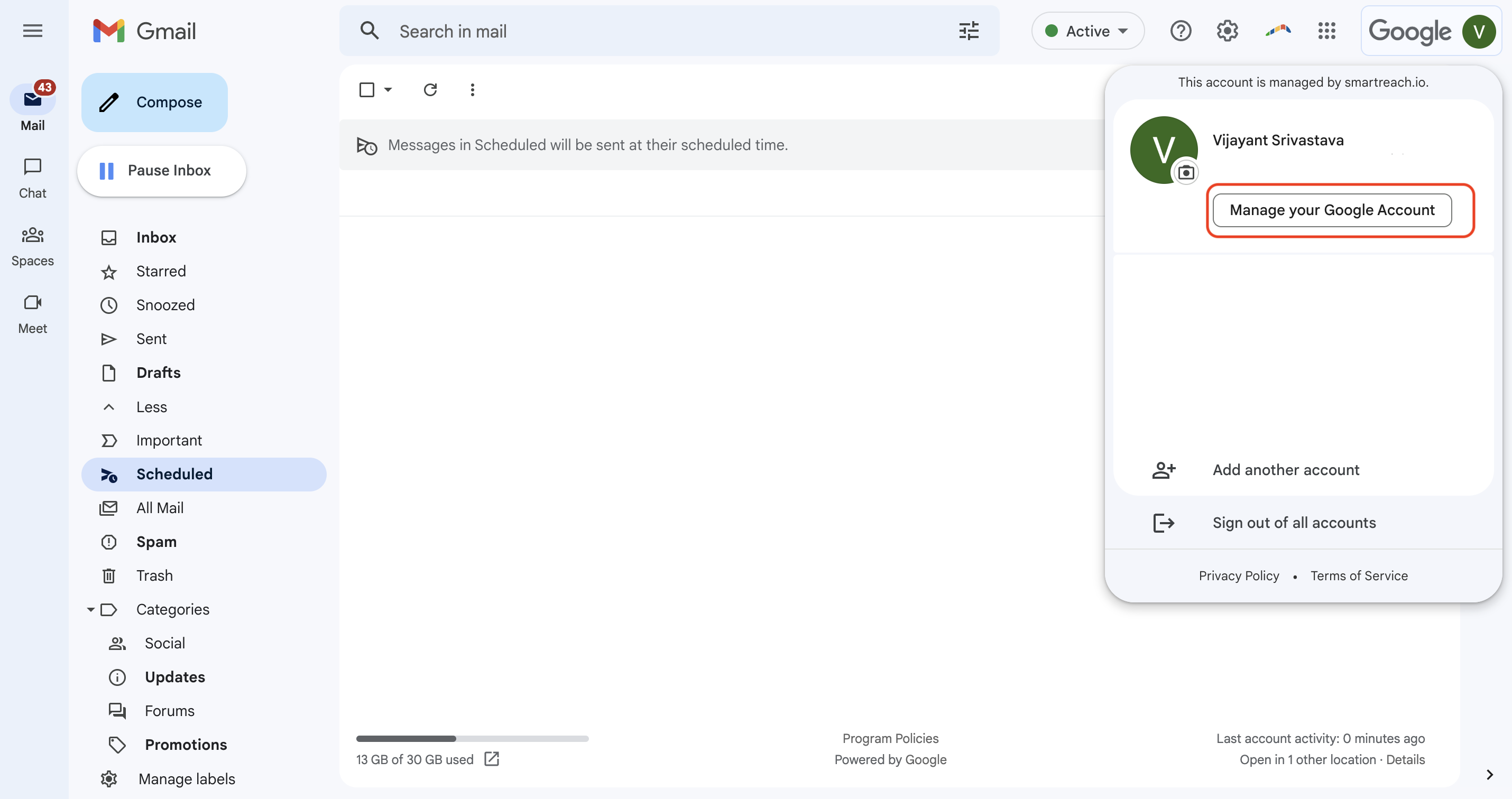Open the select dropdown arrow beside checkbox

click(388, 90)
